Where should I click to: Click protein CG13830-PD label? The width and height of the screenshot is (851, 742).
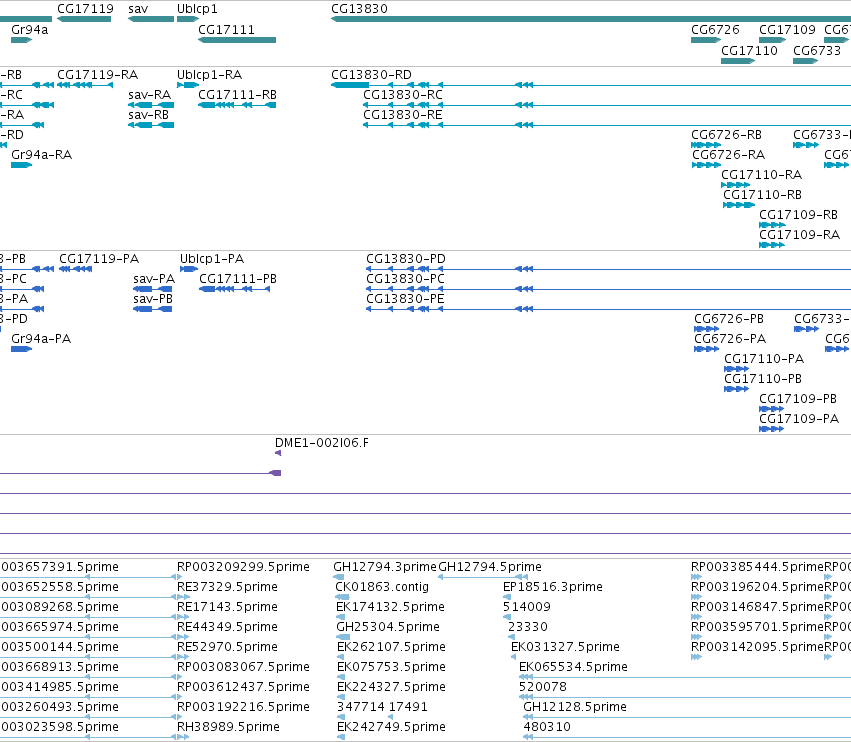click(x=406, y=258)
